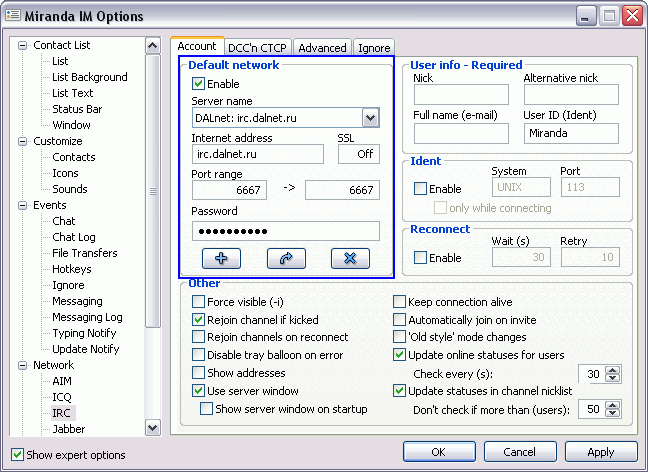Select Chat Log under Events
Viewport: 648px width, 472px height.
coord(74,237)
